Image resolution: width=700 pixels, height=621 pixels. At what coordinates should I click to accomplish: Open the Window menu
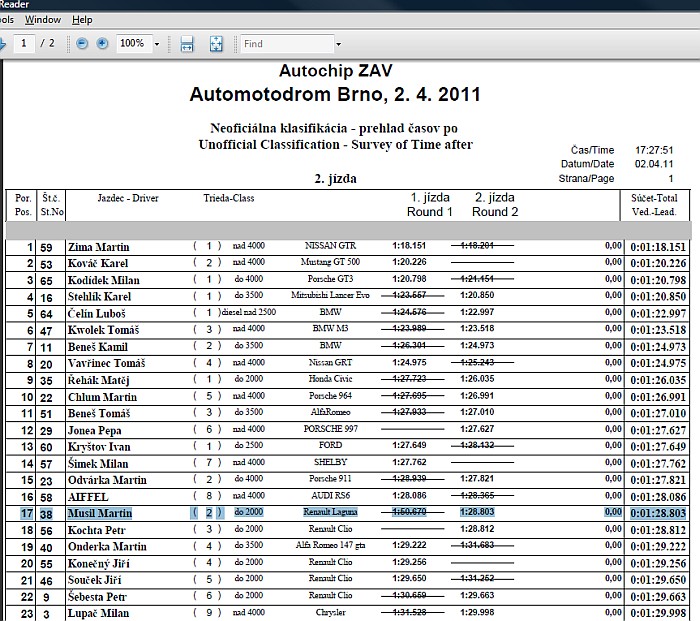(42, 19)
